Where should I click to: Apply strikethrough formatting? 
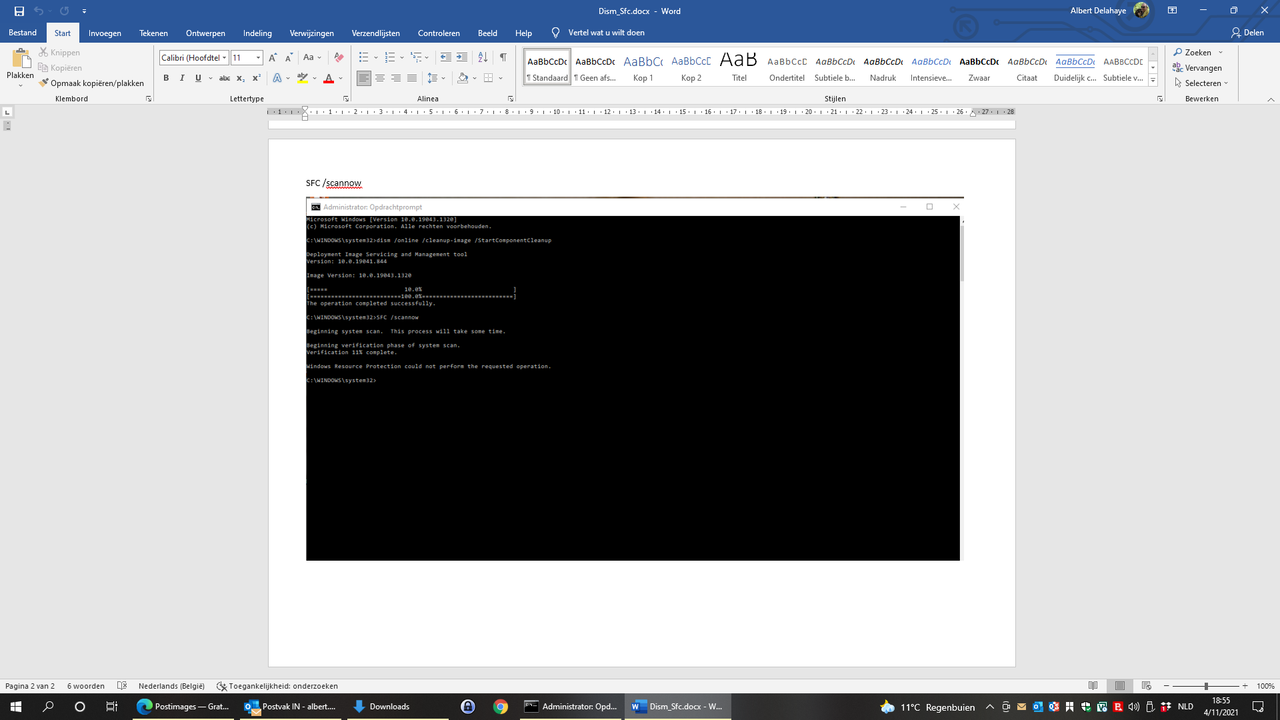tap(223, 78)
